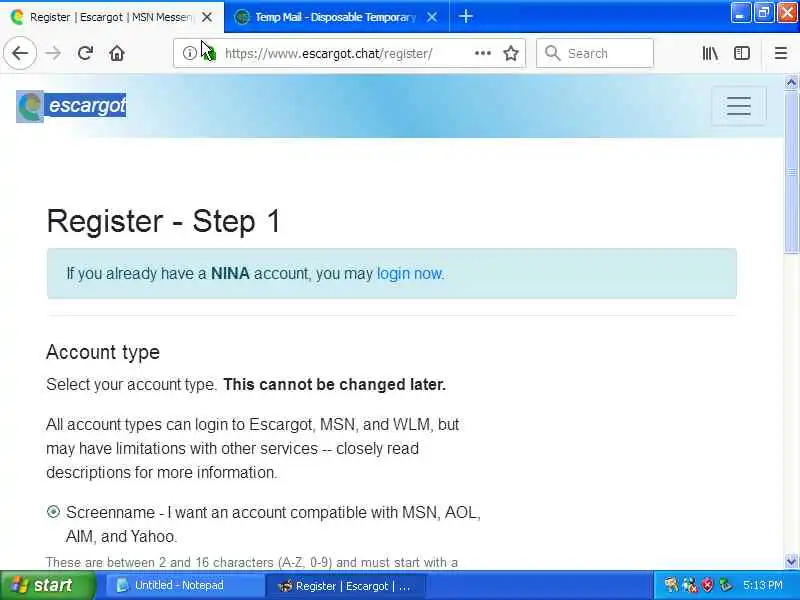The width and height of the screenshot is (800, 600).
Task: Open the Windows Start menu
Action: click(x=47, y=585)
